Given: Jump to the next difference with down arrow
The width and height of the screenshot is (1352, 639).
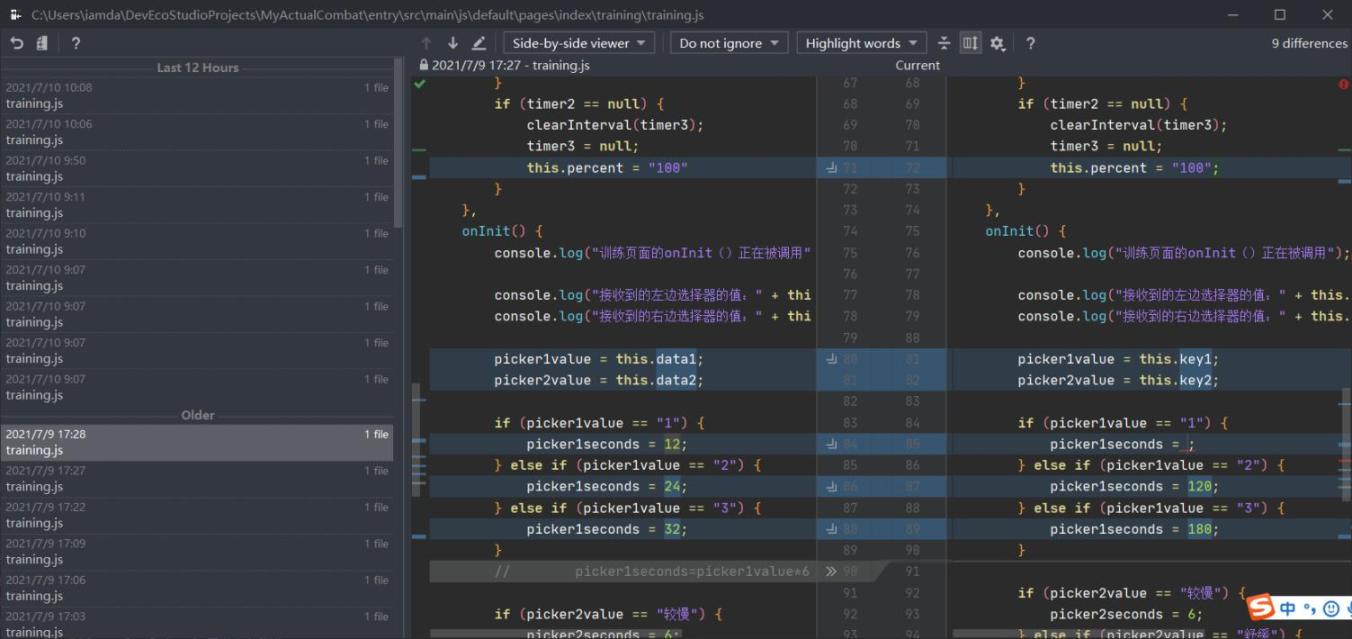Looking at the screenshot, I should pos(452,43).
